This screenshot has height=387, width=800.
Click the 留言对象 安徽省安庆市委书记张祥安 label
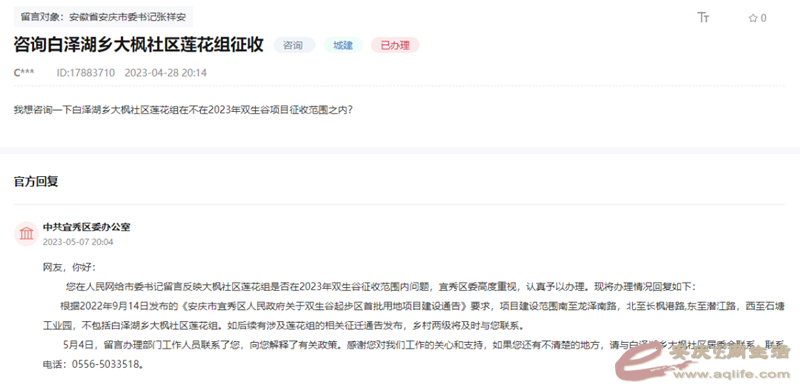coord(103,17)
